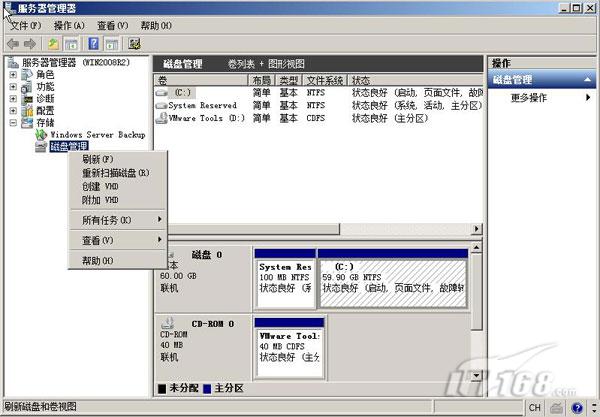Image resolution: width=600 pixels, height=417 pixels.
Task: Click the 存储 node icon
Action: coord(27,123)
